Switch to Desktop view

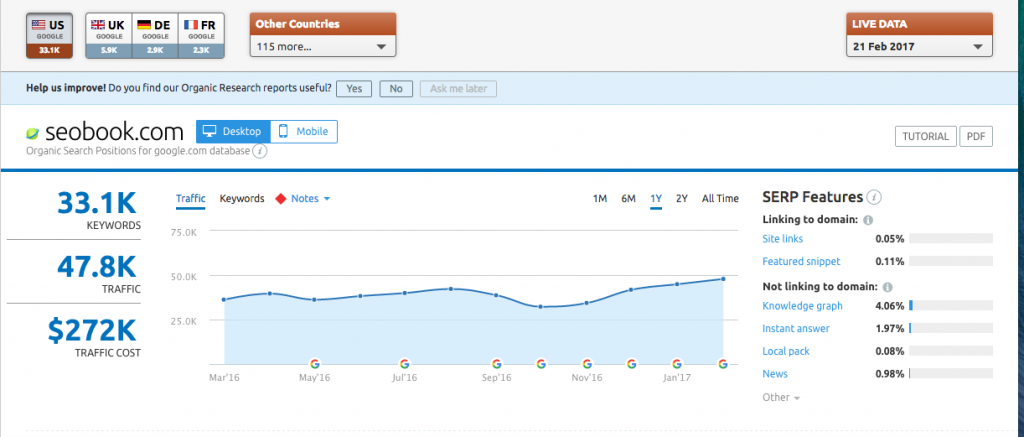(233, 131)
